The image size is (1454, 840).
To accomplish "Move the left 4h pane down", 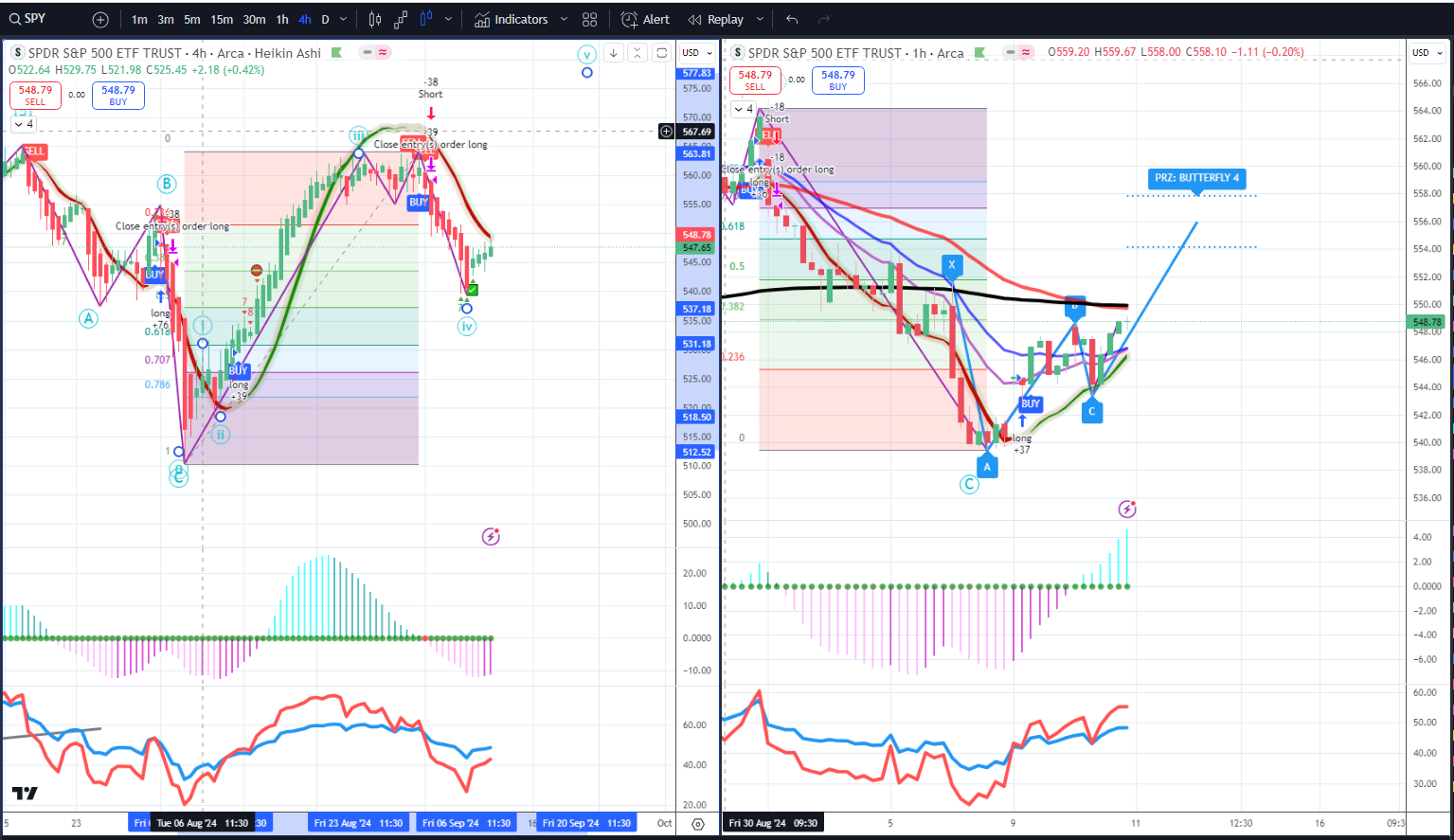I will [x=613, y=53].
